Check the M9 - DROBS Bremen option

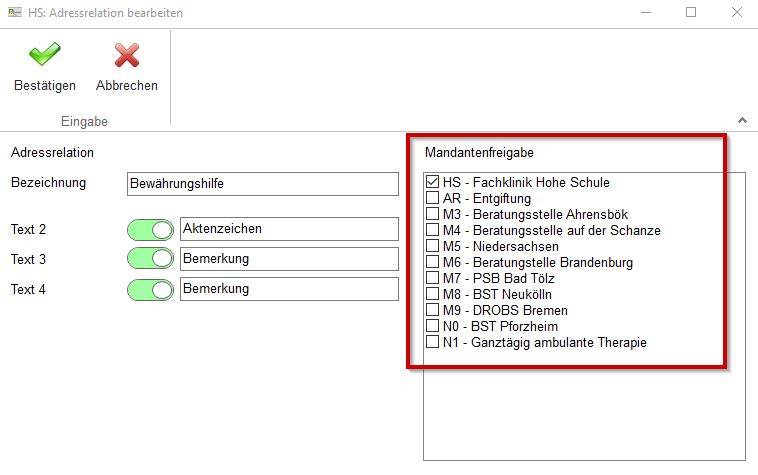(432, 311)
